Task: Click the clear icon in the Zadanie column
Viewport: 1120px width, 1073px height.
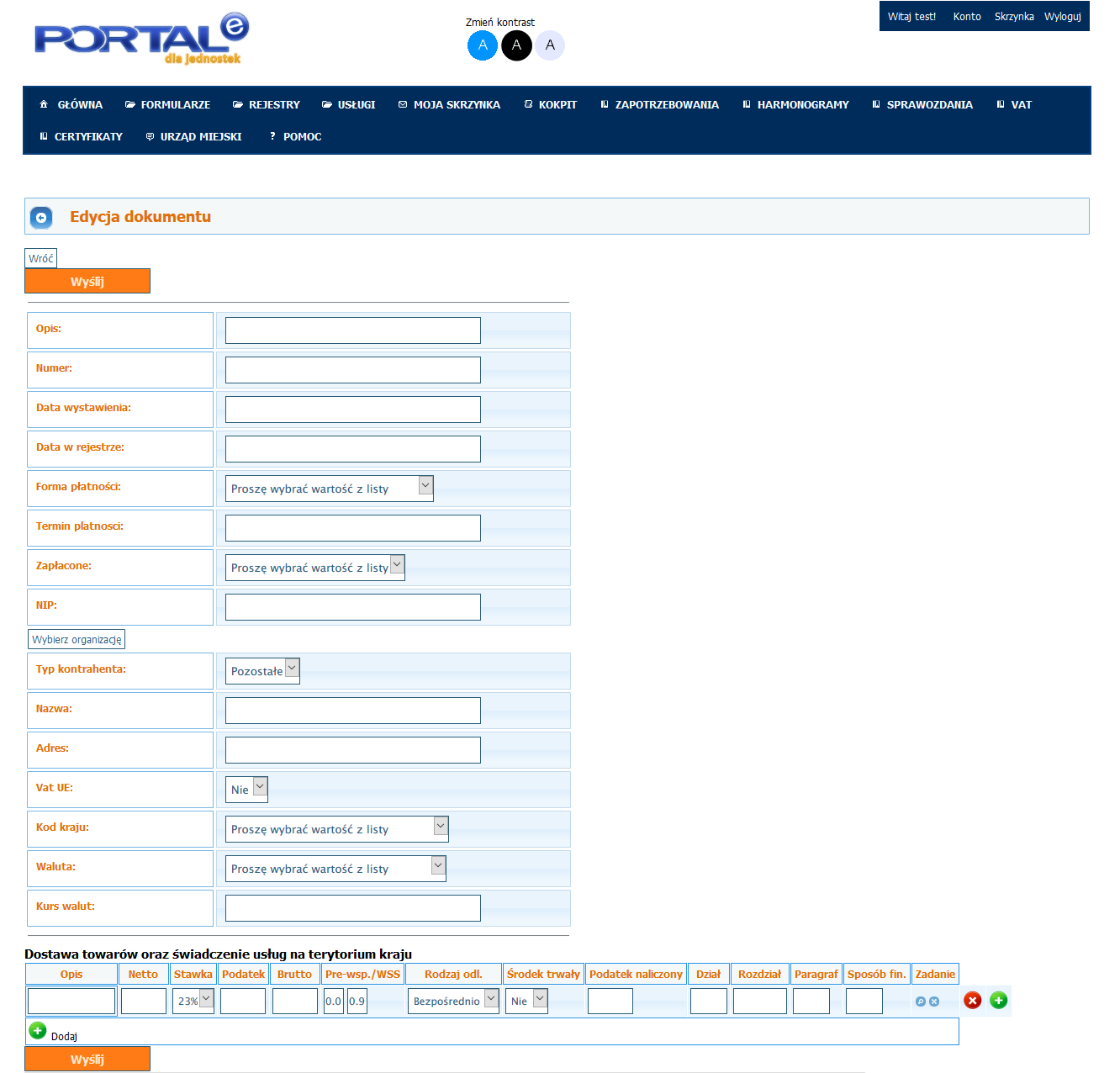Action: (934, 1002)
